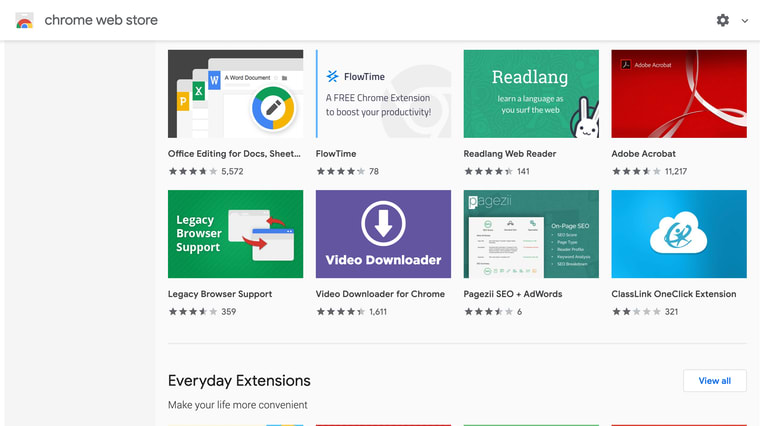760x426 pixels.
Task: Click the Readlang Web Reader title
Action: pos(510,154)
